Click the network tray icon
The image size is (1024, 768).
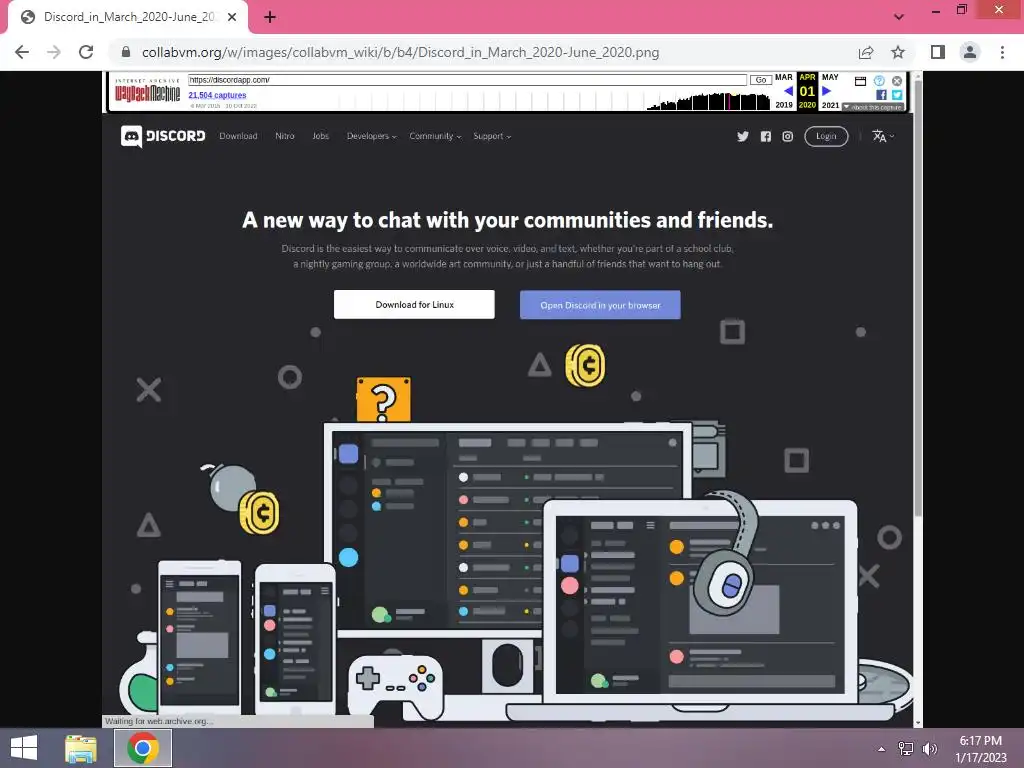906,749
